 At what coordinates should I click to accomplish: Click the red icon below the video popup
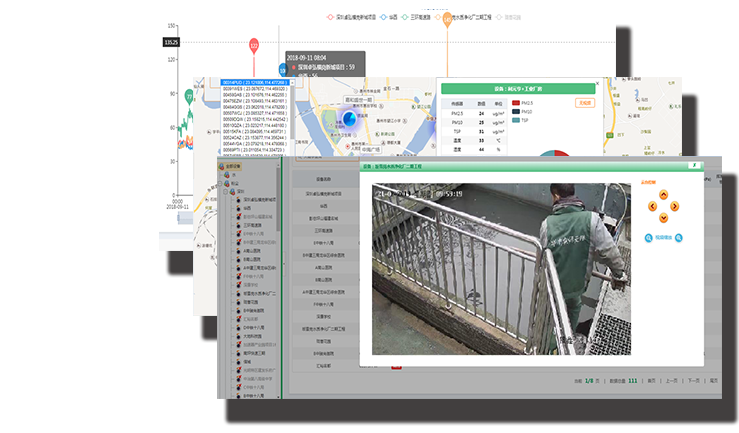click(396, 366)
